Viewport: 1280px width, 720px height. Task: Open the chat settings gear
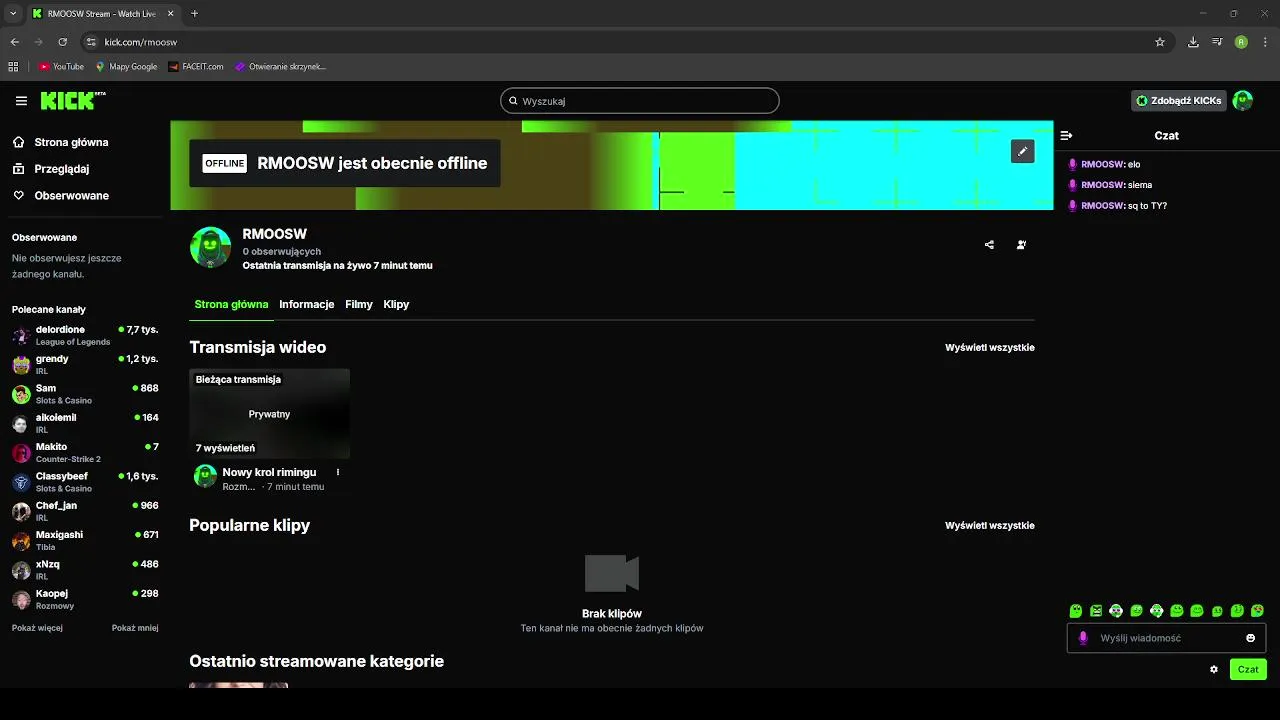click(x=1214, y=670)
